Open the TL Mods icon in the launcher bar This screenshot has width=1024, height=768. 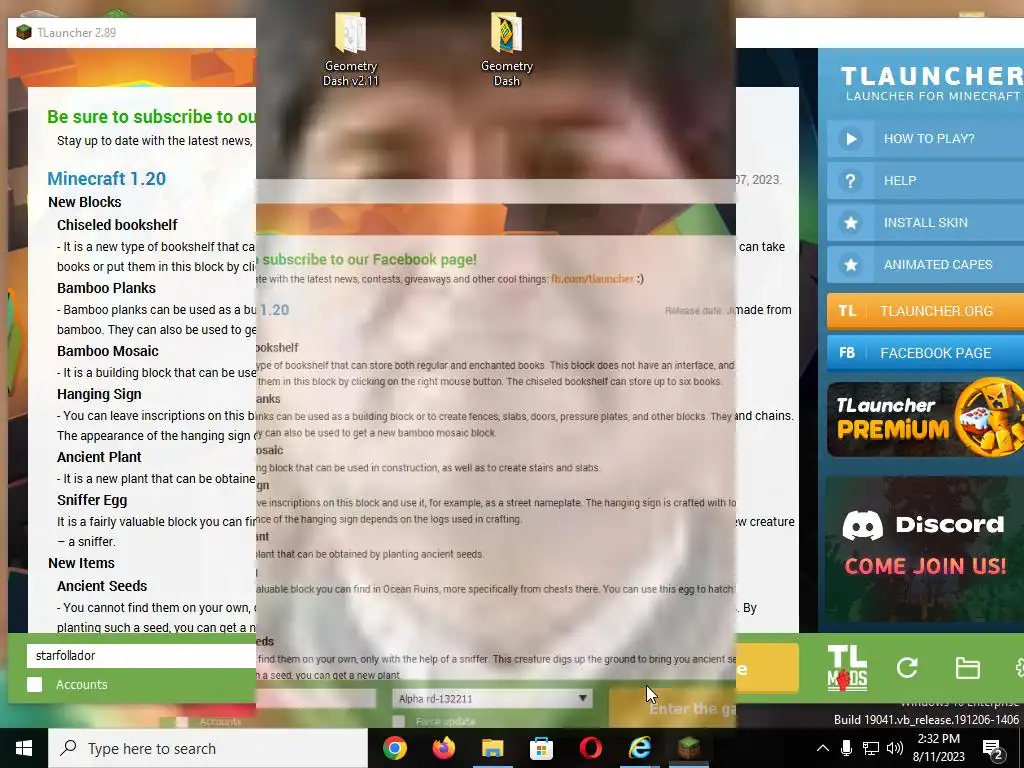[847, 668]
